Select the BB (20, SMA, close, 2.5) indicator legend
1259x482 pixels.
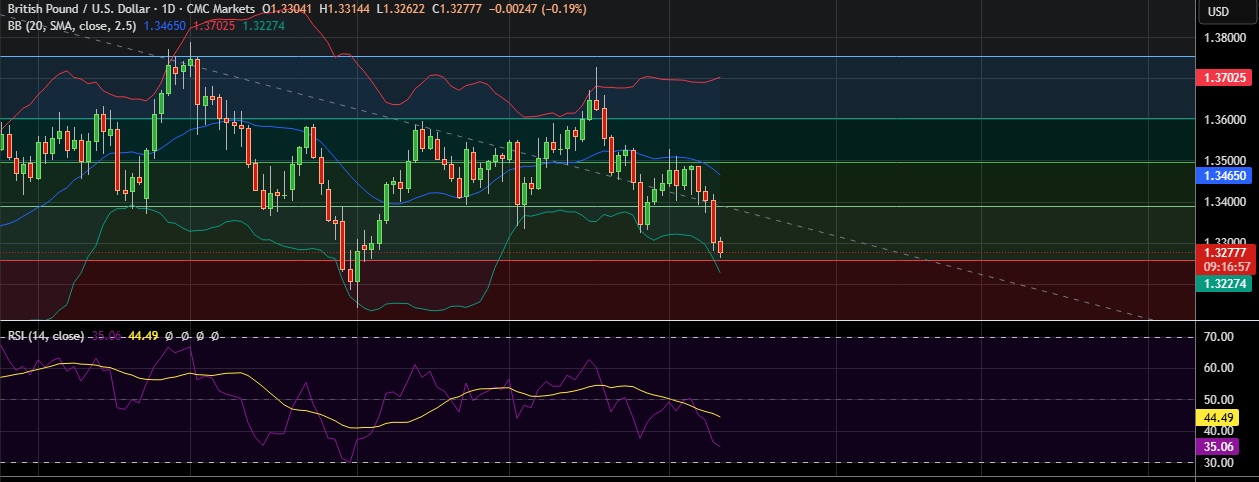click(70, 25)
